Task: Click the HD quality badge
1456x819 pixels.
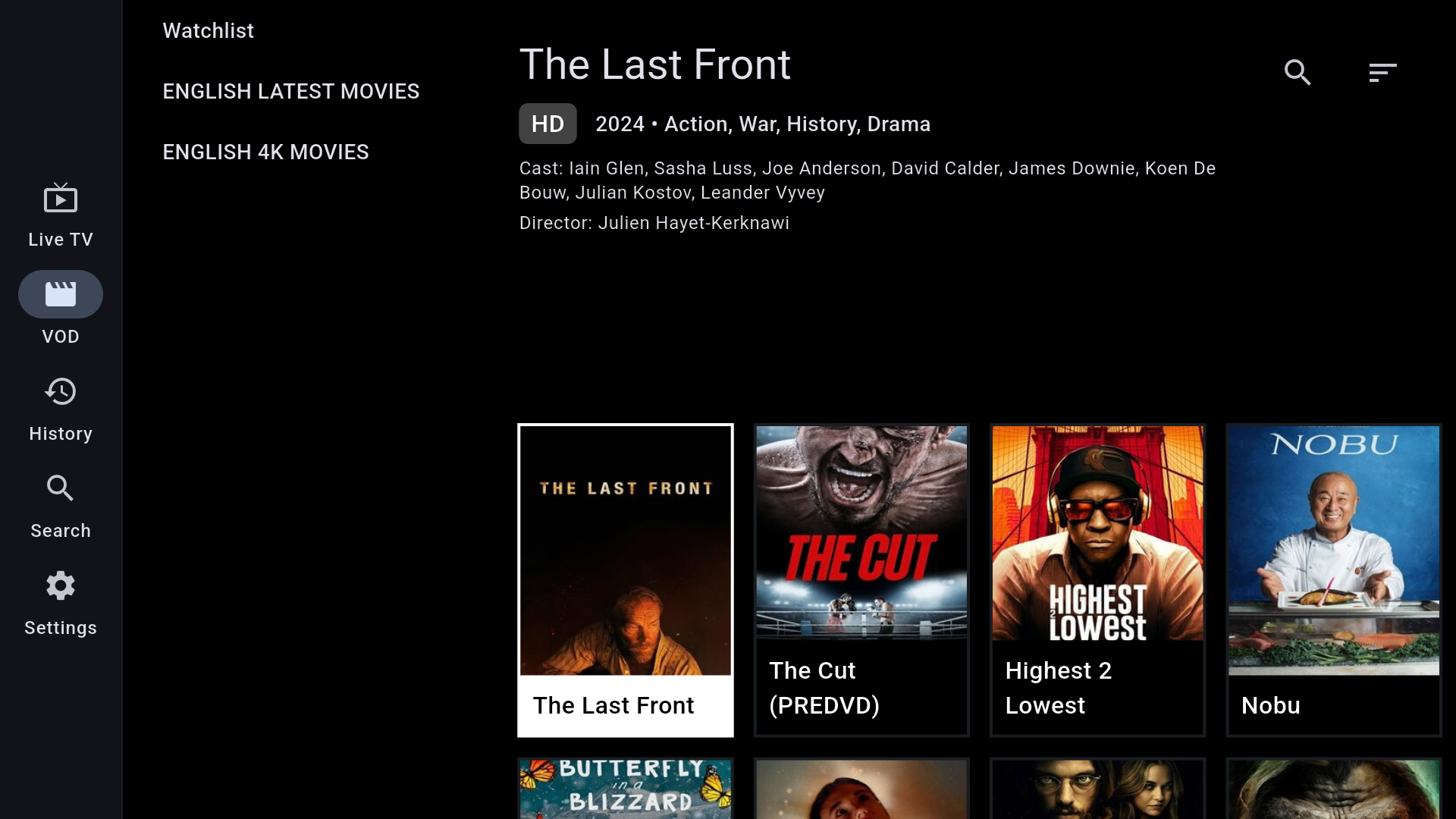Action: (x=548, y=124)
